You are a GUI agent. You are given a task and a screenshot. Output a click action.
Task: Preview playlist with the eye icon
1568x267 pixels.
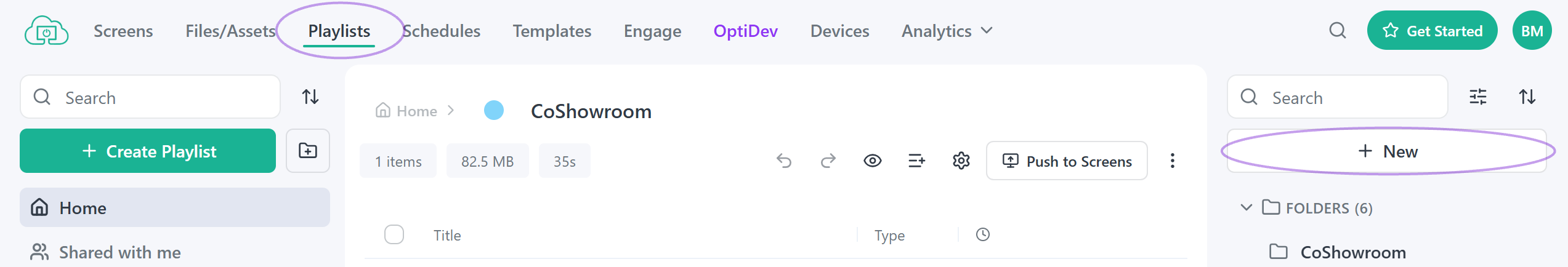873,161
